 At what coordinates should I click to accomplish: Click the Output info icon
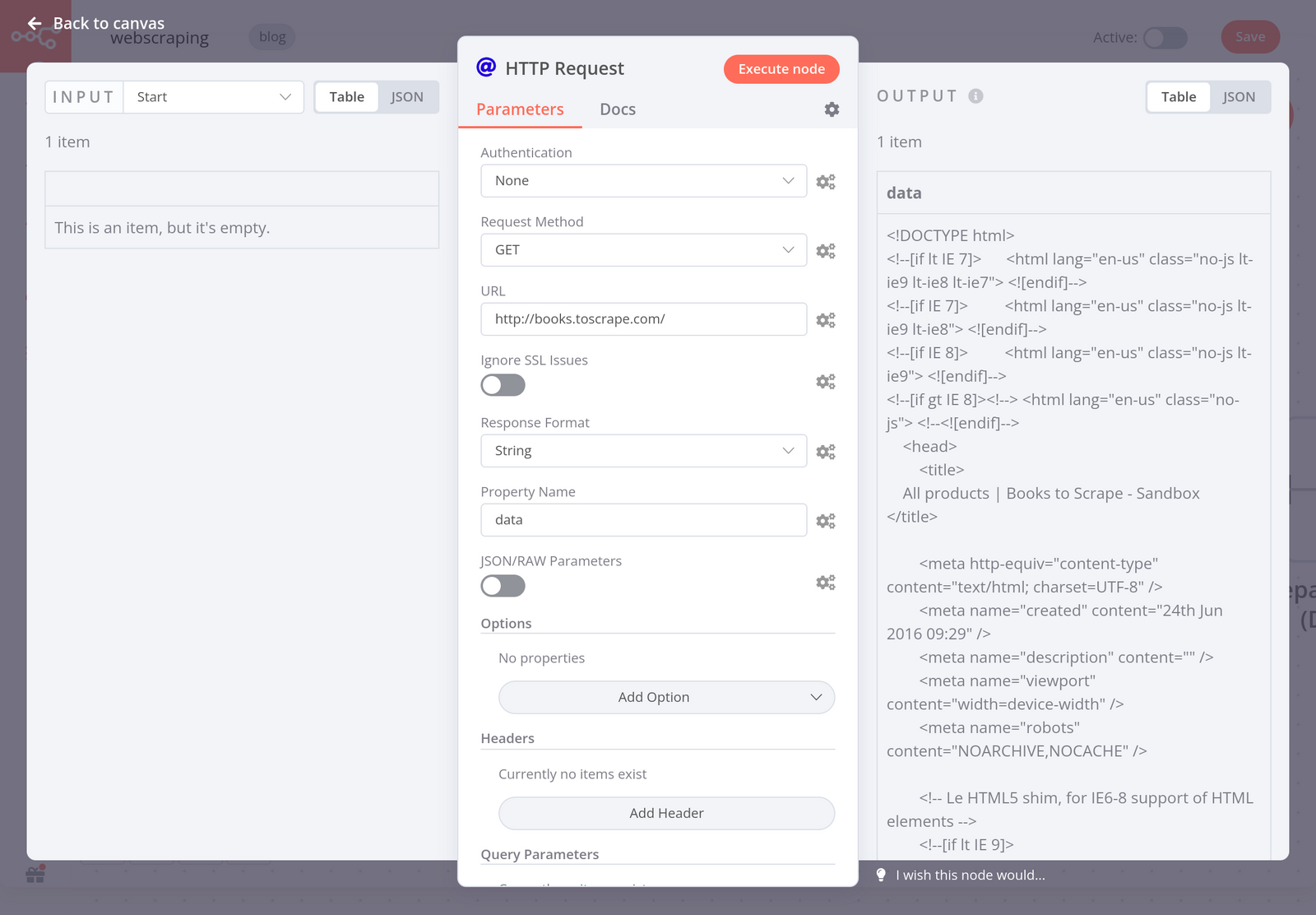coord(975,96)
